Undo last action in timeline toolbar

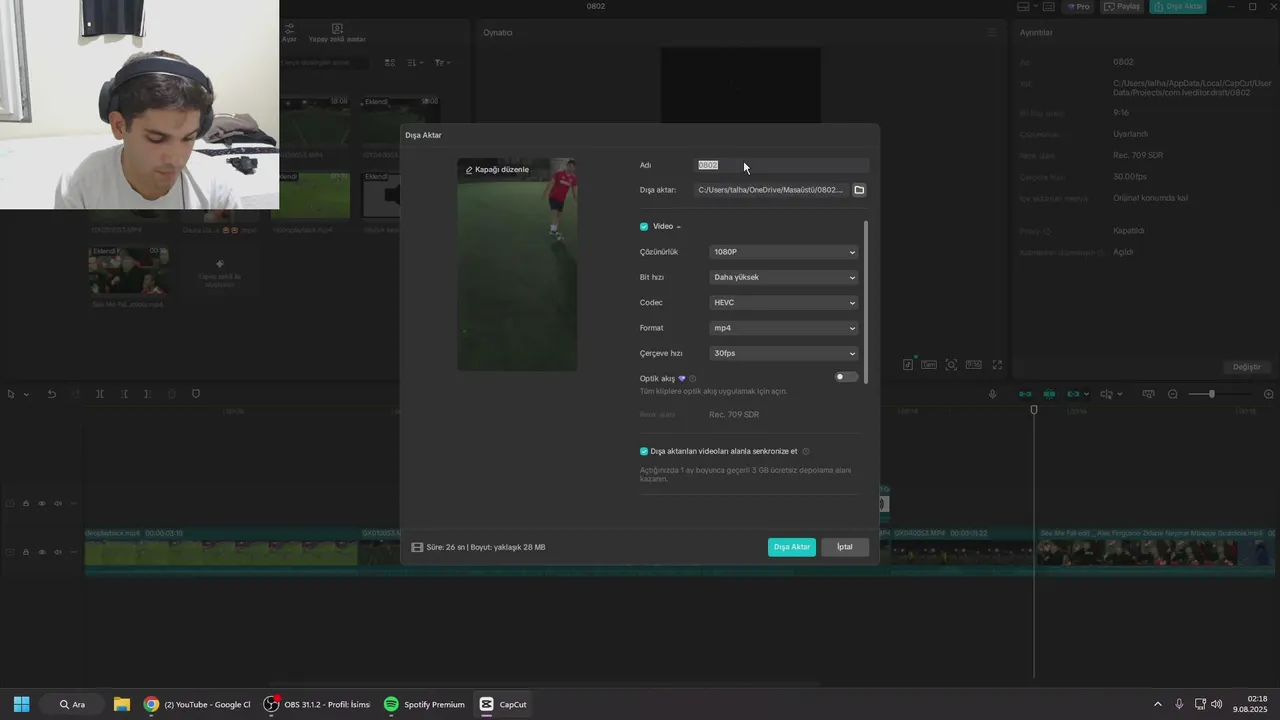[52, 394]
